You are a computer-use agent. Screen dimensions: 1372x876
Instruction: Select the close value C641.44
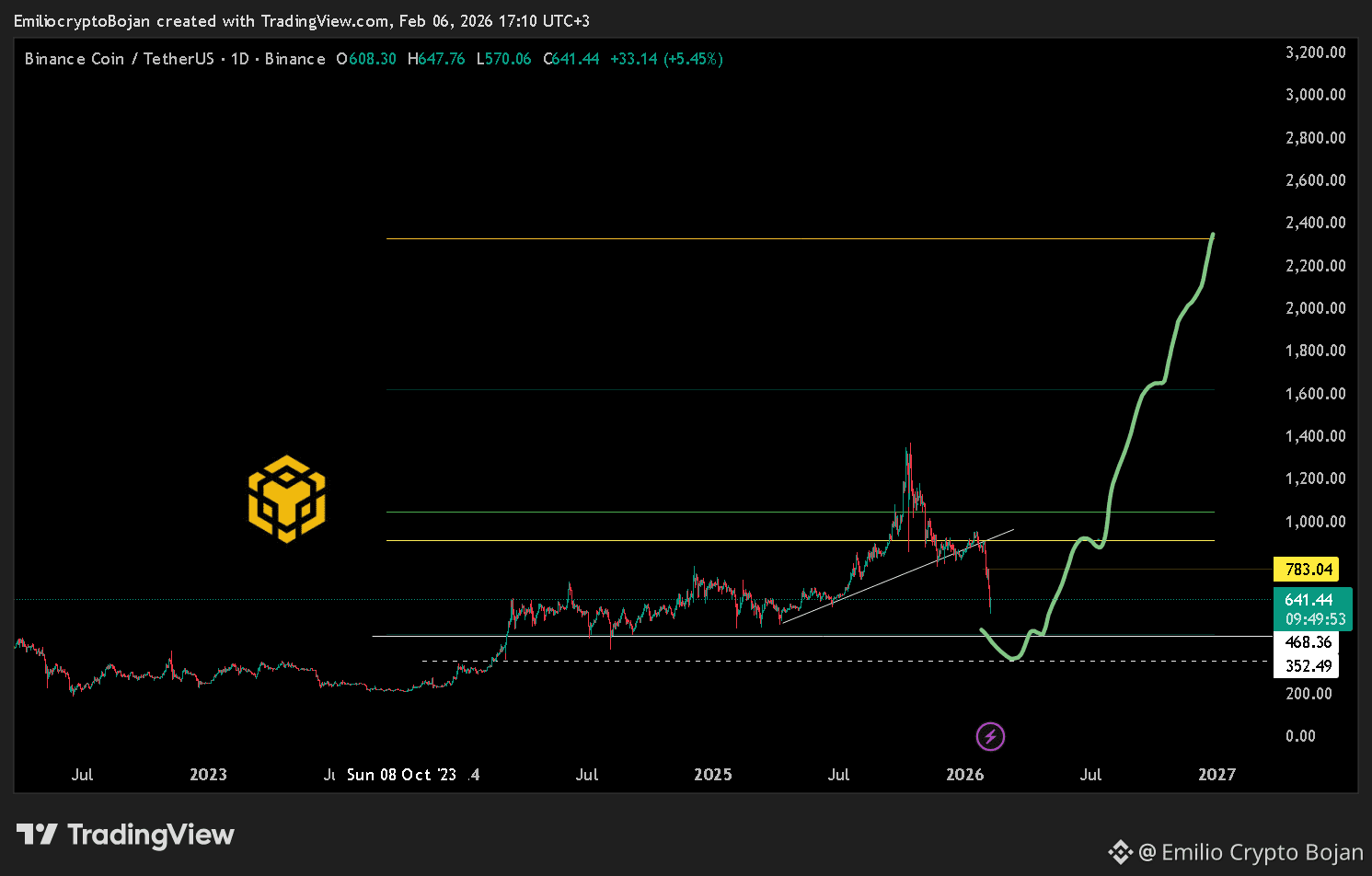click(571, 59)
